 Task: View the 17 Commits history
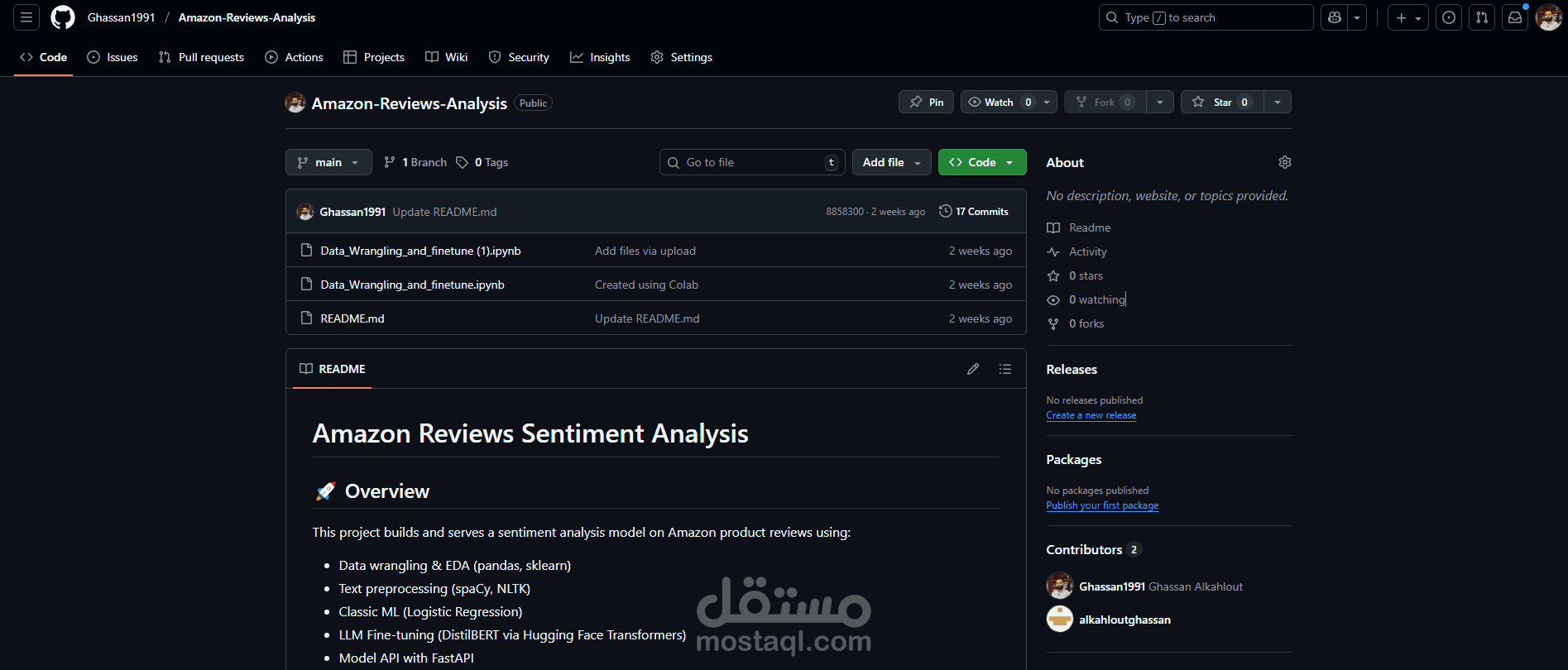point(974,212)
